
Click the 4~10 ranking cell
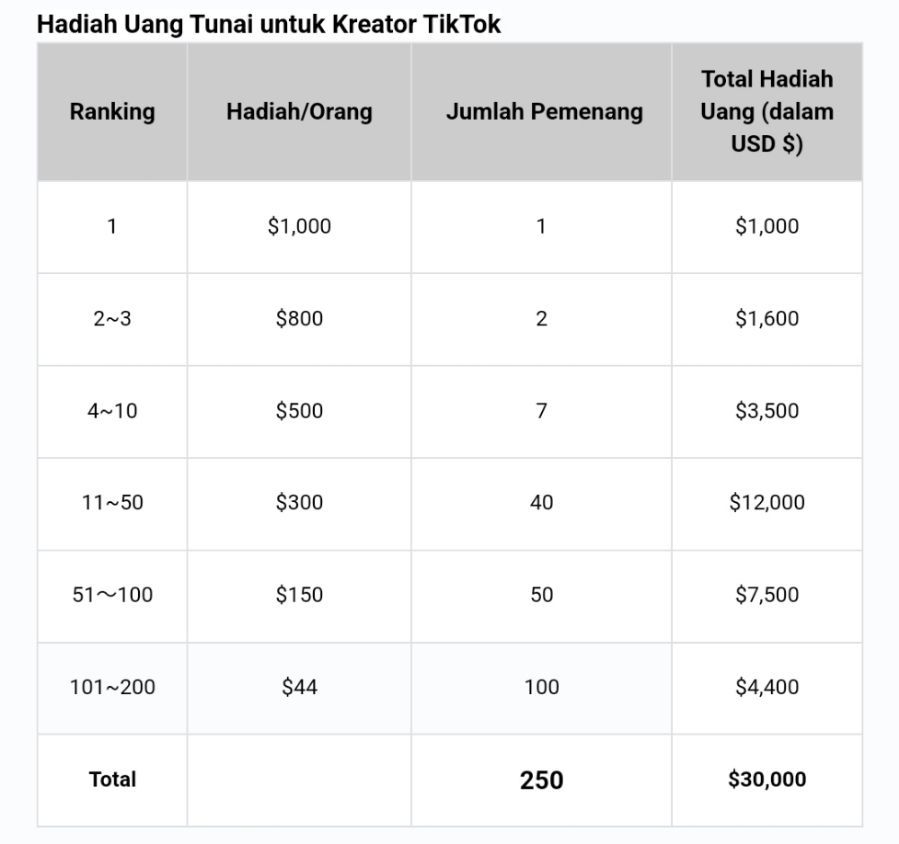(x=112, y=410)
